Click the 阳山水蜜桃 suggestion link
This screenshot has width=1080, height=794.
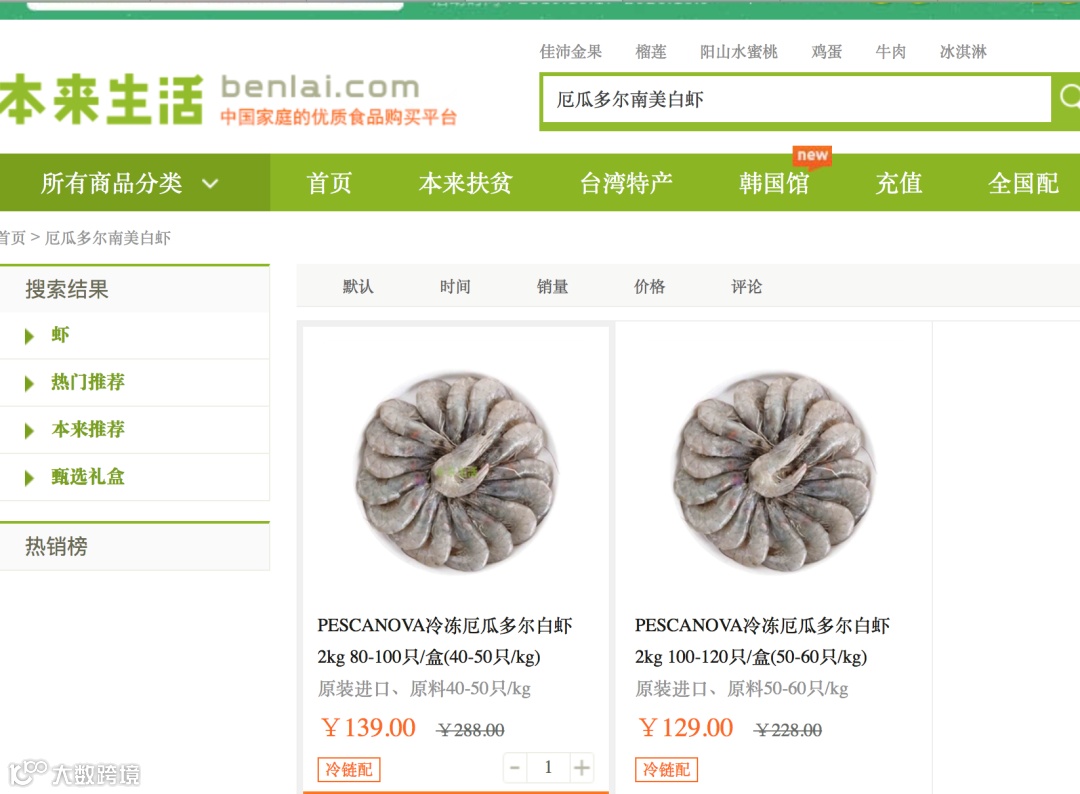click(x=738, y=52)
